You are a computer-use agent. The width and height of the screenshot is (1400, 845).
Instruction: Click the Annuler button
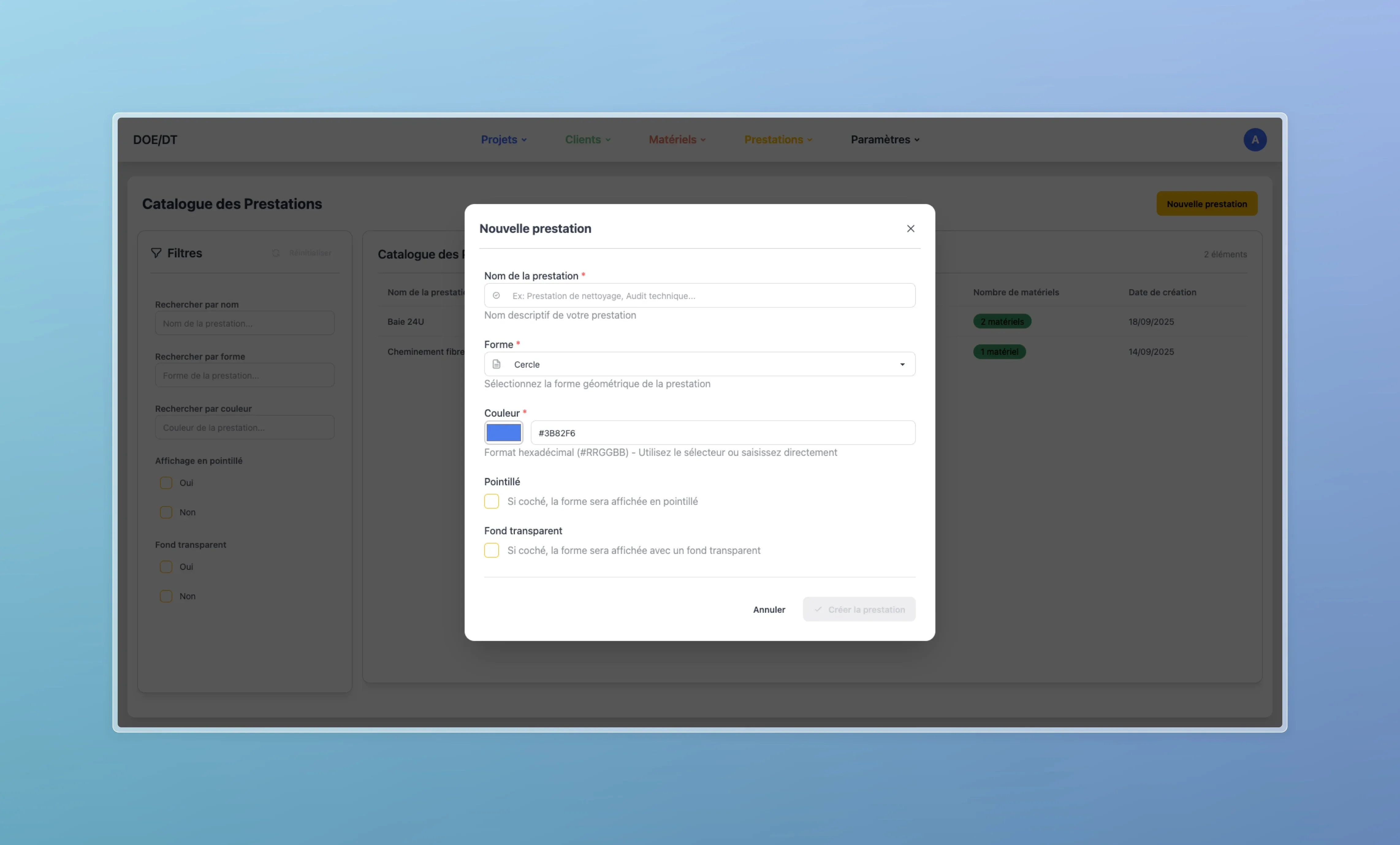769,609
